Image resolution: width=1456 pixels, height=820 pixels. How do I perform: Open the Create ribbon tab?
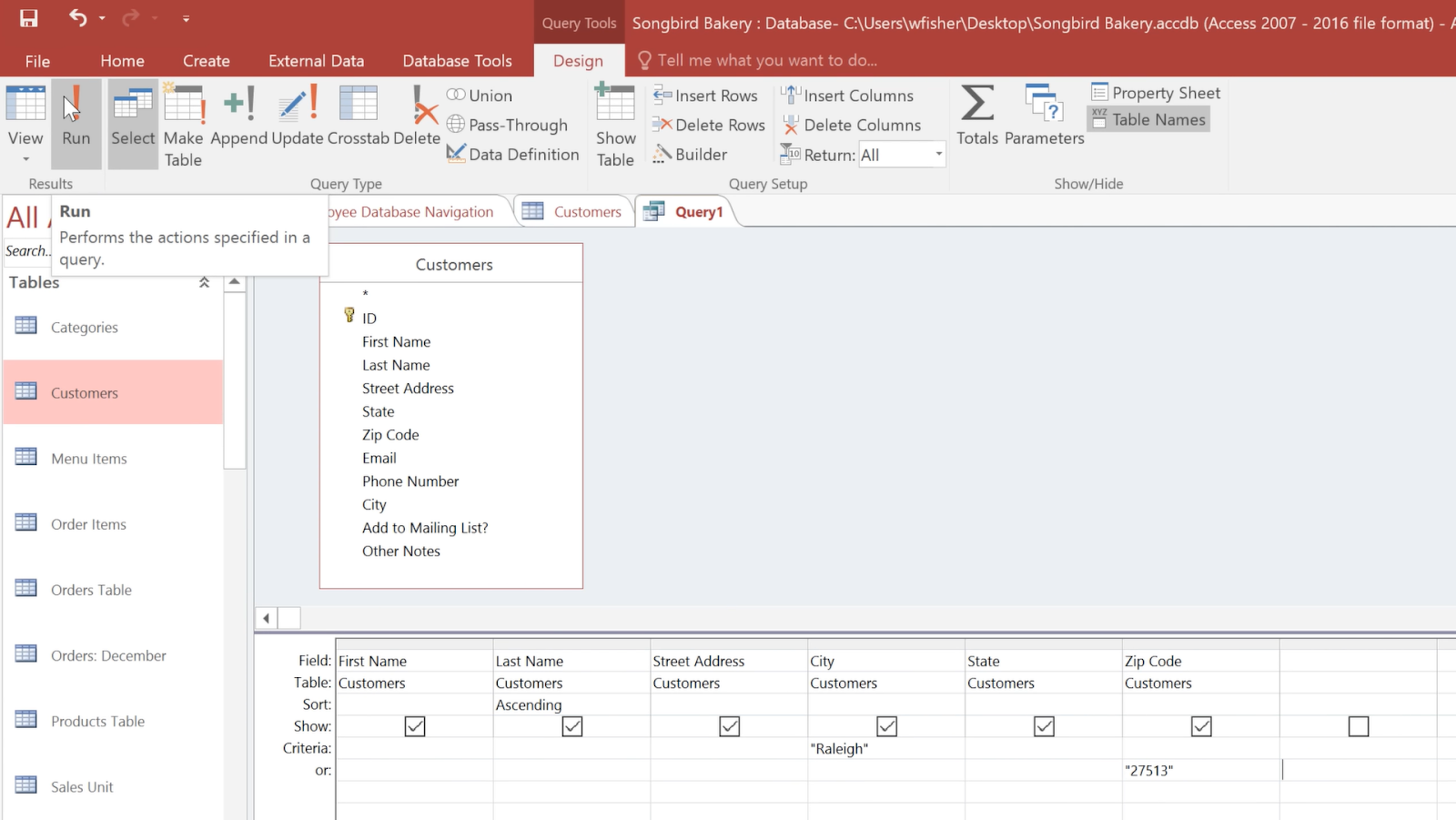[206, 60]
